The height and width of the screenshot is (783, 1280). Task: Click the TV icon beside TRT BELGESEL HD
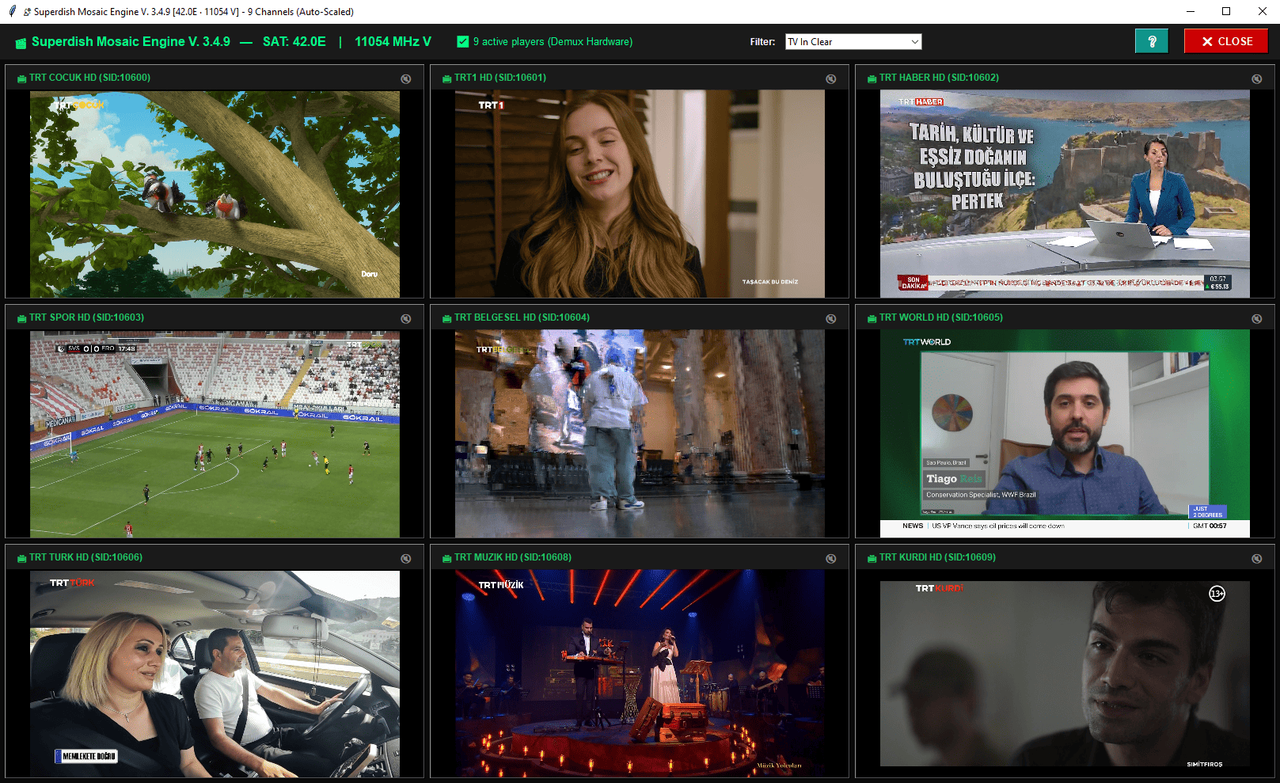tap(445, 318)
